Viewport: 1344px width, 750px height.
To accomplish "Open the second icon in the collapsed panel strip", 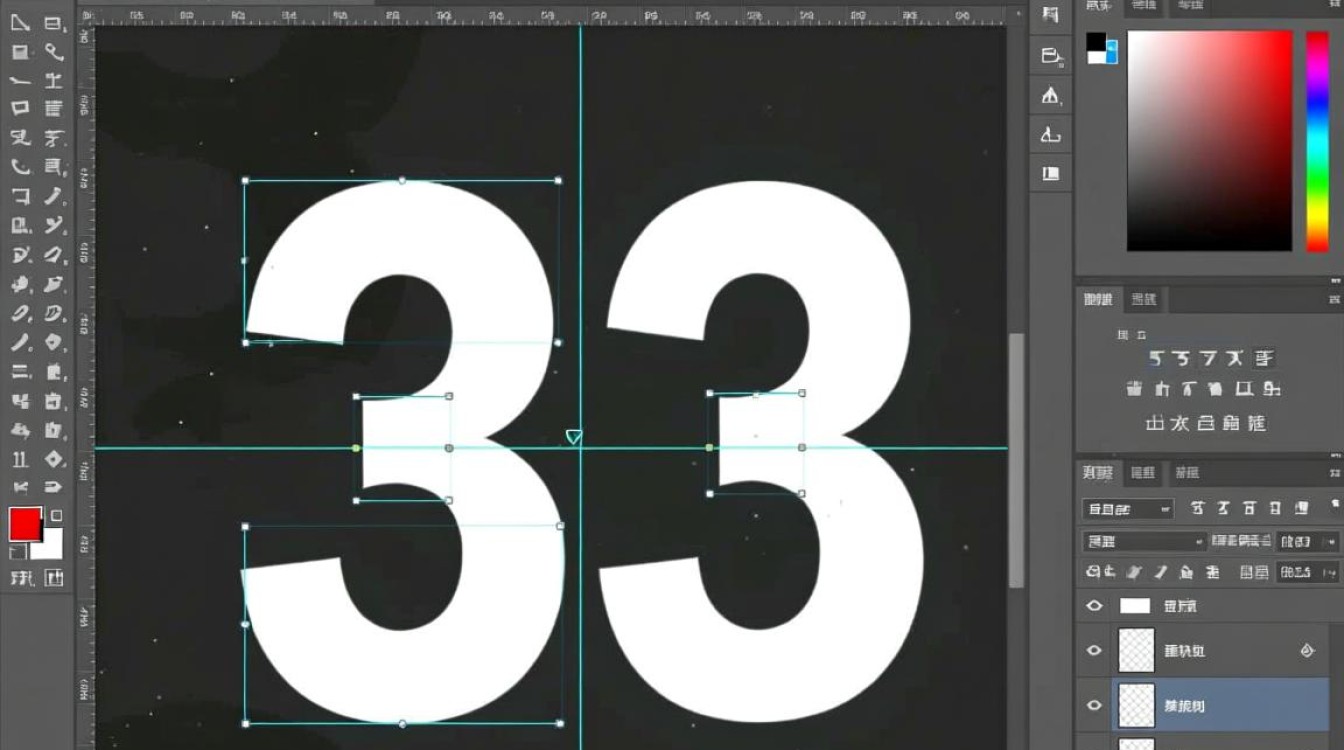I will tap(1050, 56).
